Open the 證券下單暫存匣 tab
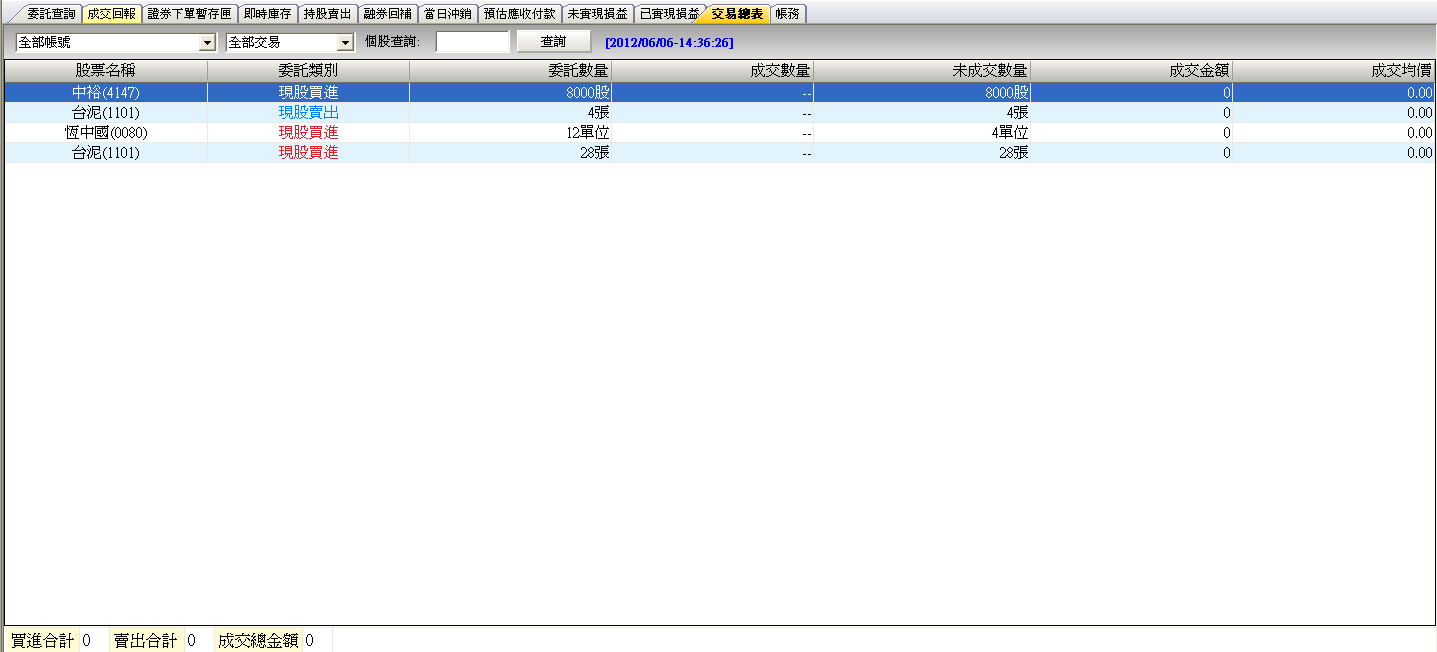Screen dimensions: 1437x652 [189, 14]
